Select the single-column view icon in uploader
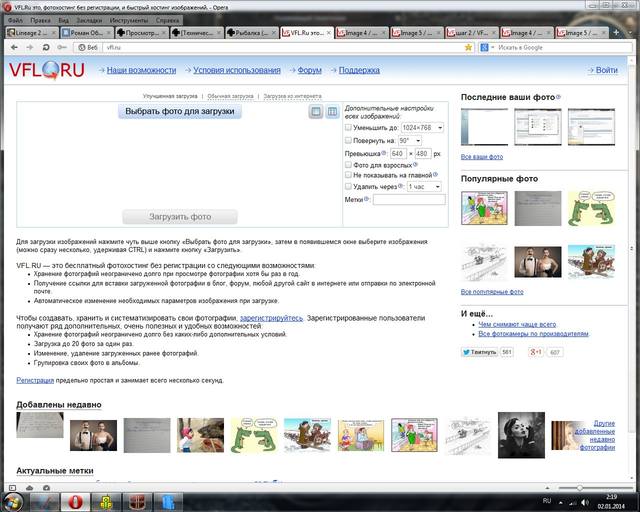640x512 pixels. click(x=316, y=111)
